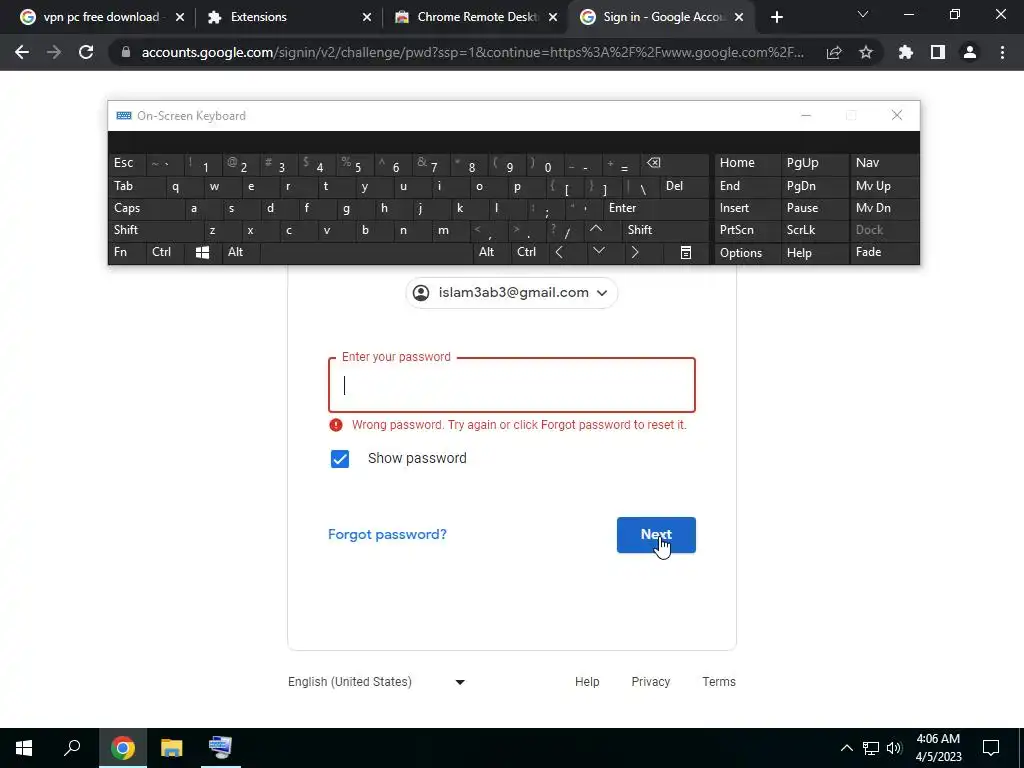Open the Terms footer link
Viewport: 1024px width, 768px height.
tap(718, 682)
